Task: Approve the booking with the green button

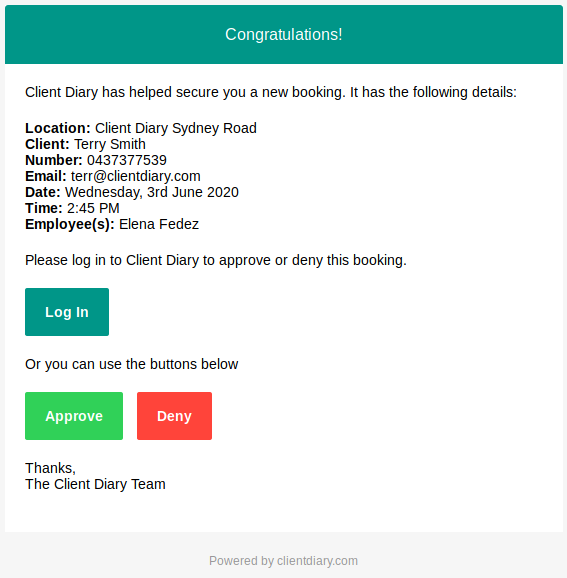Action: pos(74,416)
